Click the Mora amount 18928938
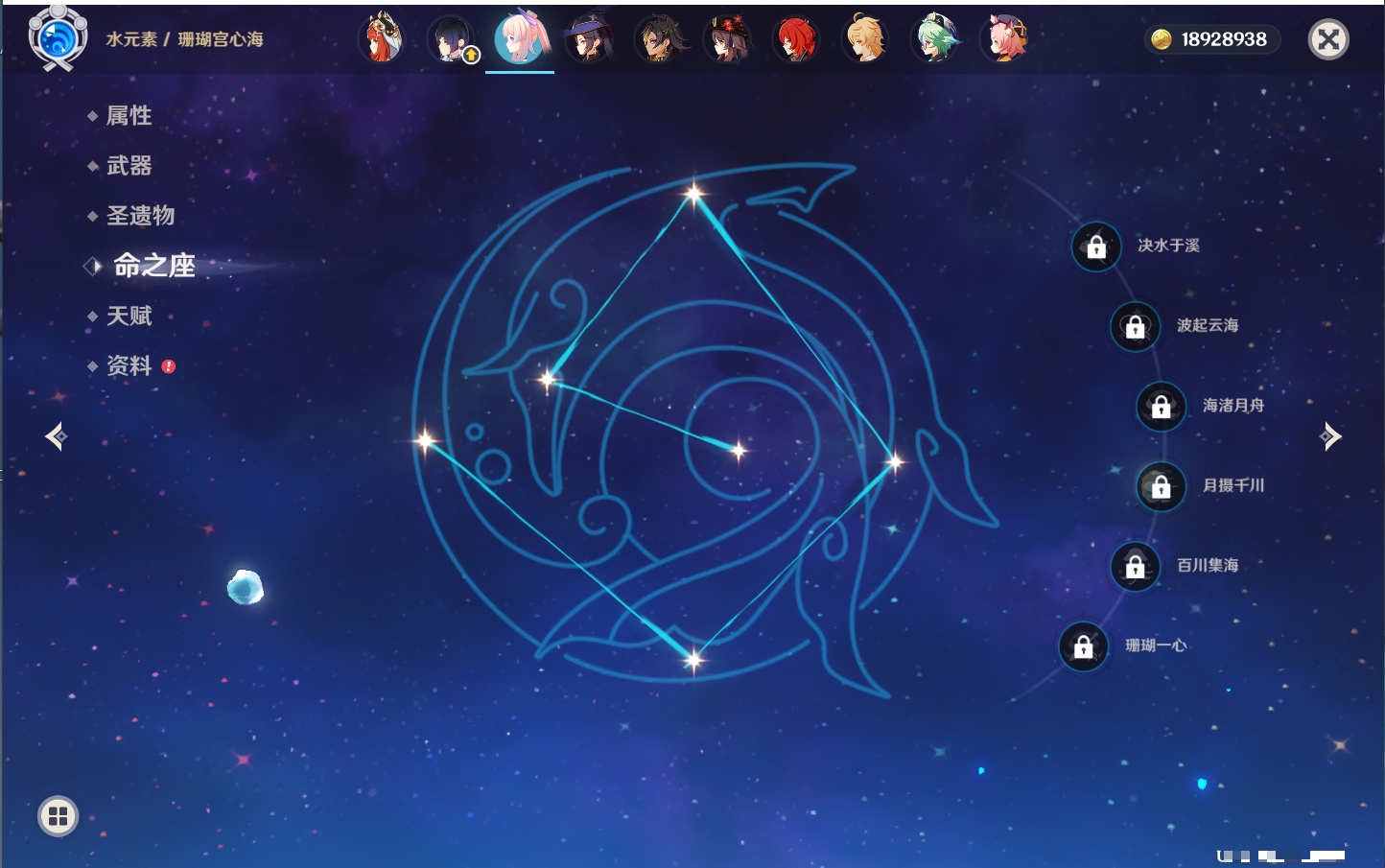1385x868 pixels. 1224,39
